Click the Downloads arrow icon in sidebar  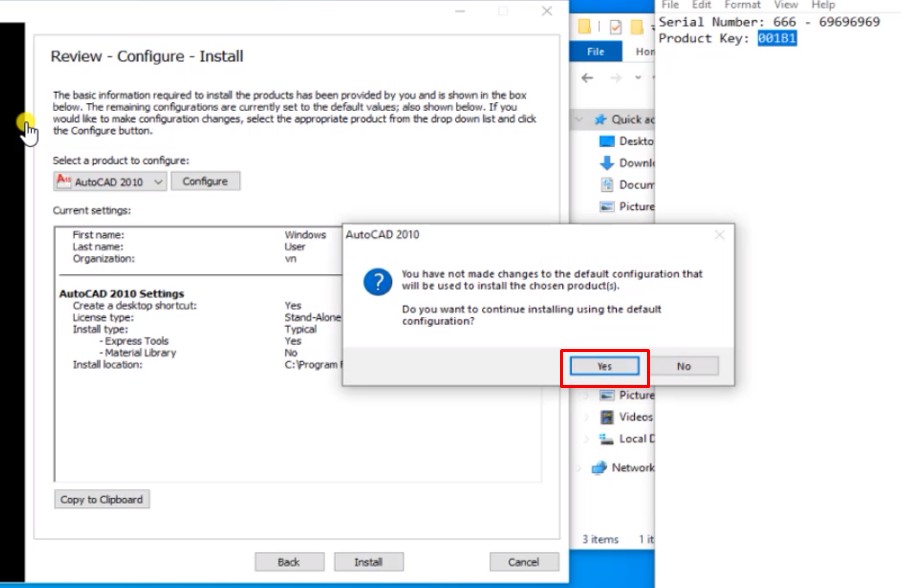click(x=607, y=163)
